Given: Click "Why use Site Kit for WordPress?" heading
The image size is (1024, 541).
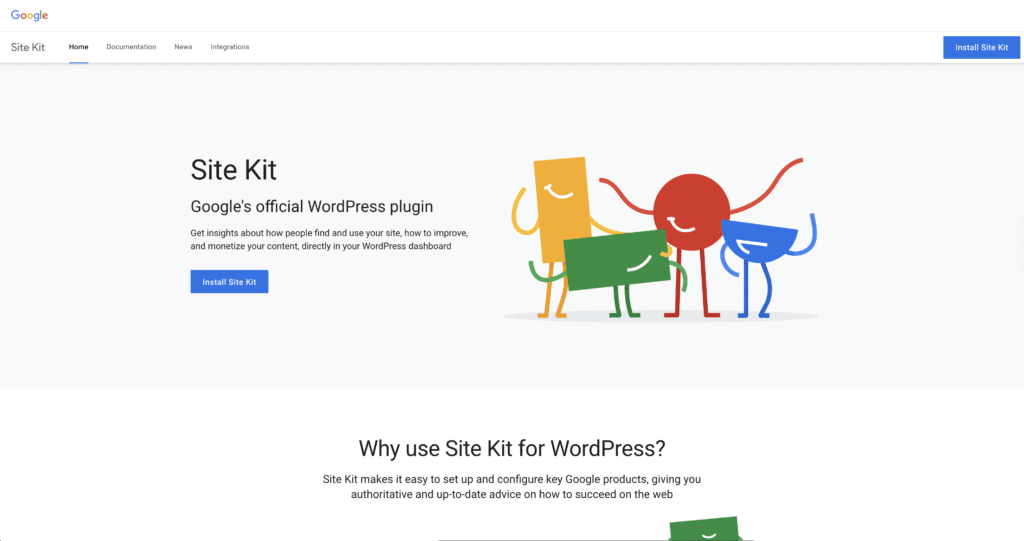Looking at the screenshot, I should (x=512, y=448).
